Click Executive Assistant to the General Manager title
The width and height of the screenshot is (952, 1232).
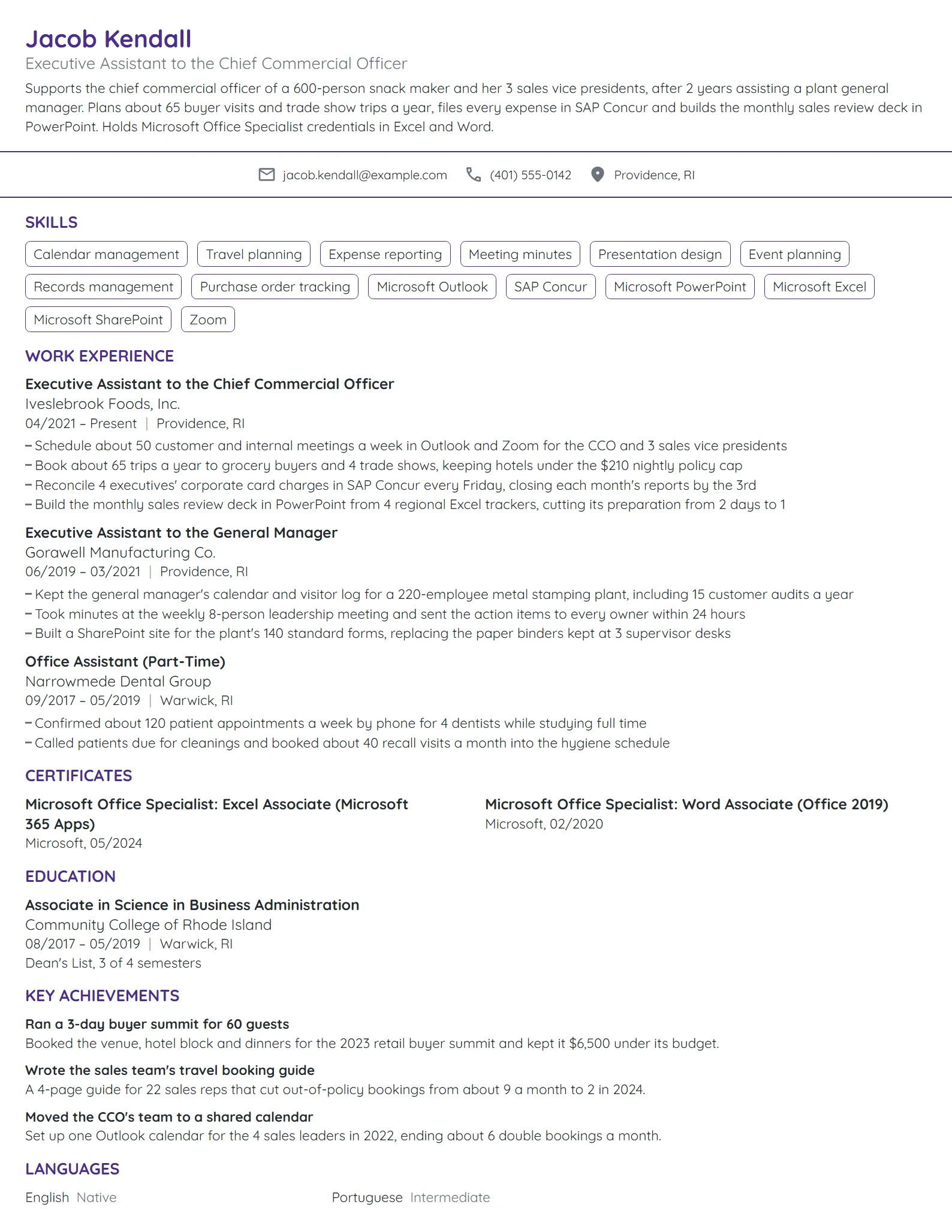181,533
